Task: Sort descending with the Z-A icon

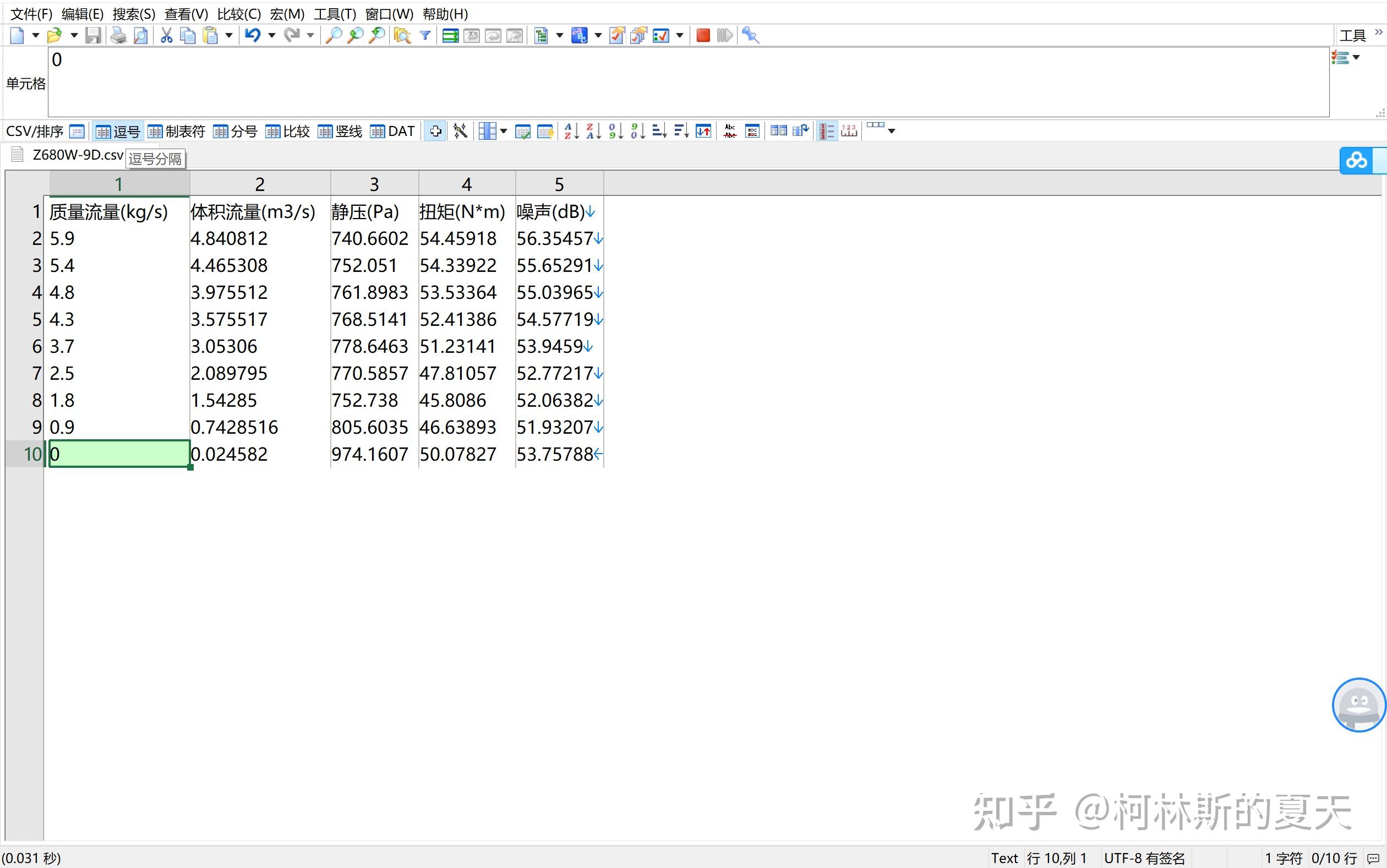Action: [x=593, y=131]
